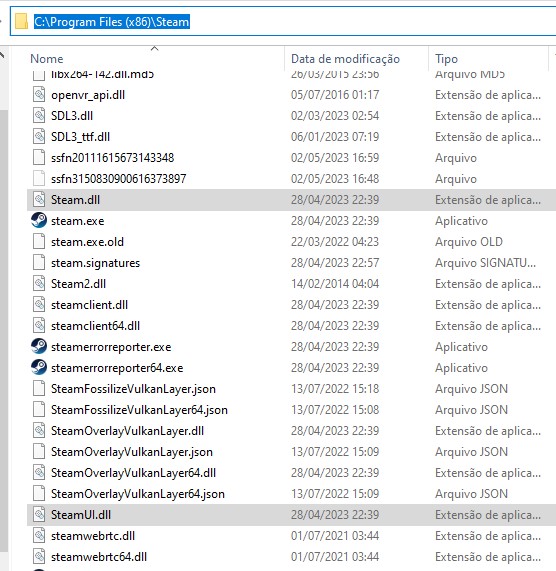Select the file named SteamOverlayVulkanLayer64.dll
The image size is (556, 571).
click(x=133, y=473)
